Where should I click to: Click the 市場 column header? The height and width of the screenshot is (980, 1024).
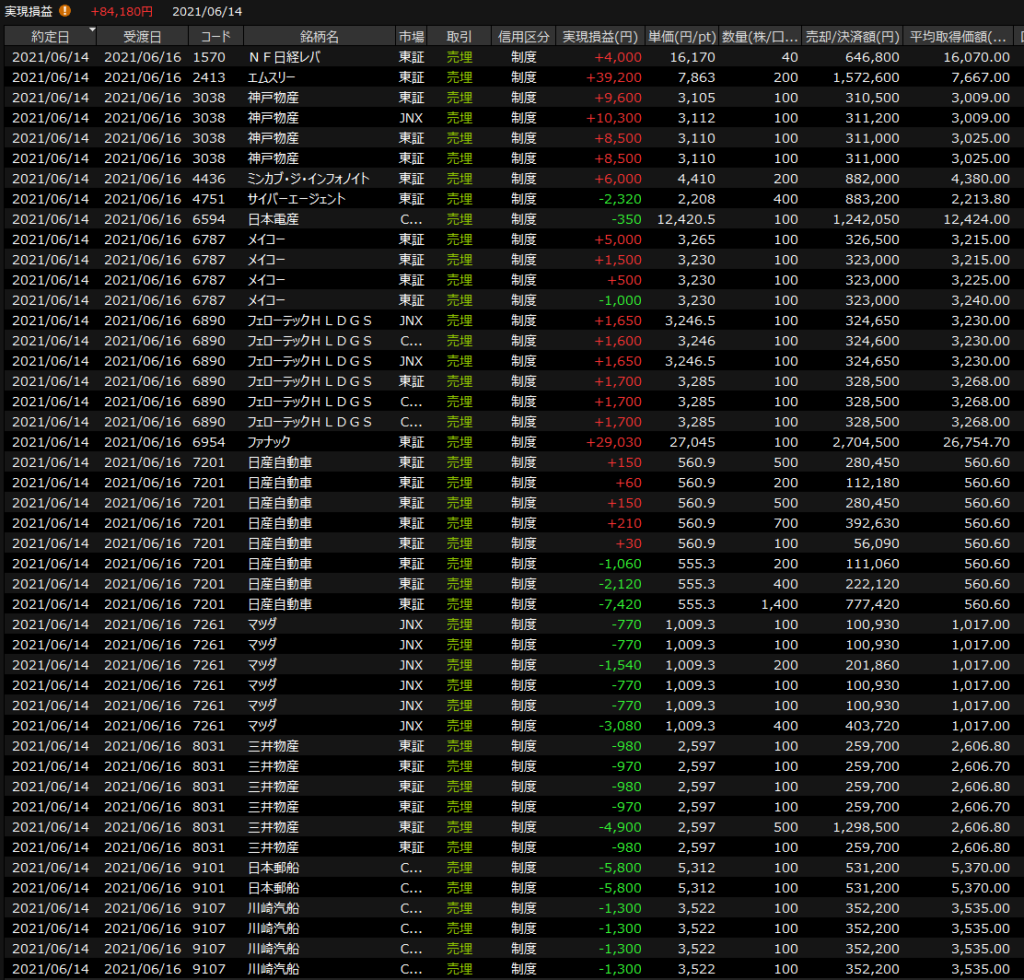click(411, 37)
